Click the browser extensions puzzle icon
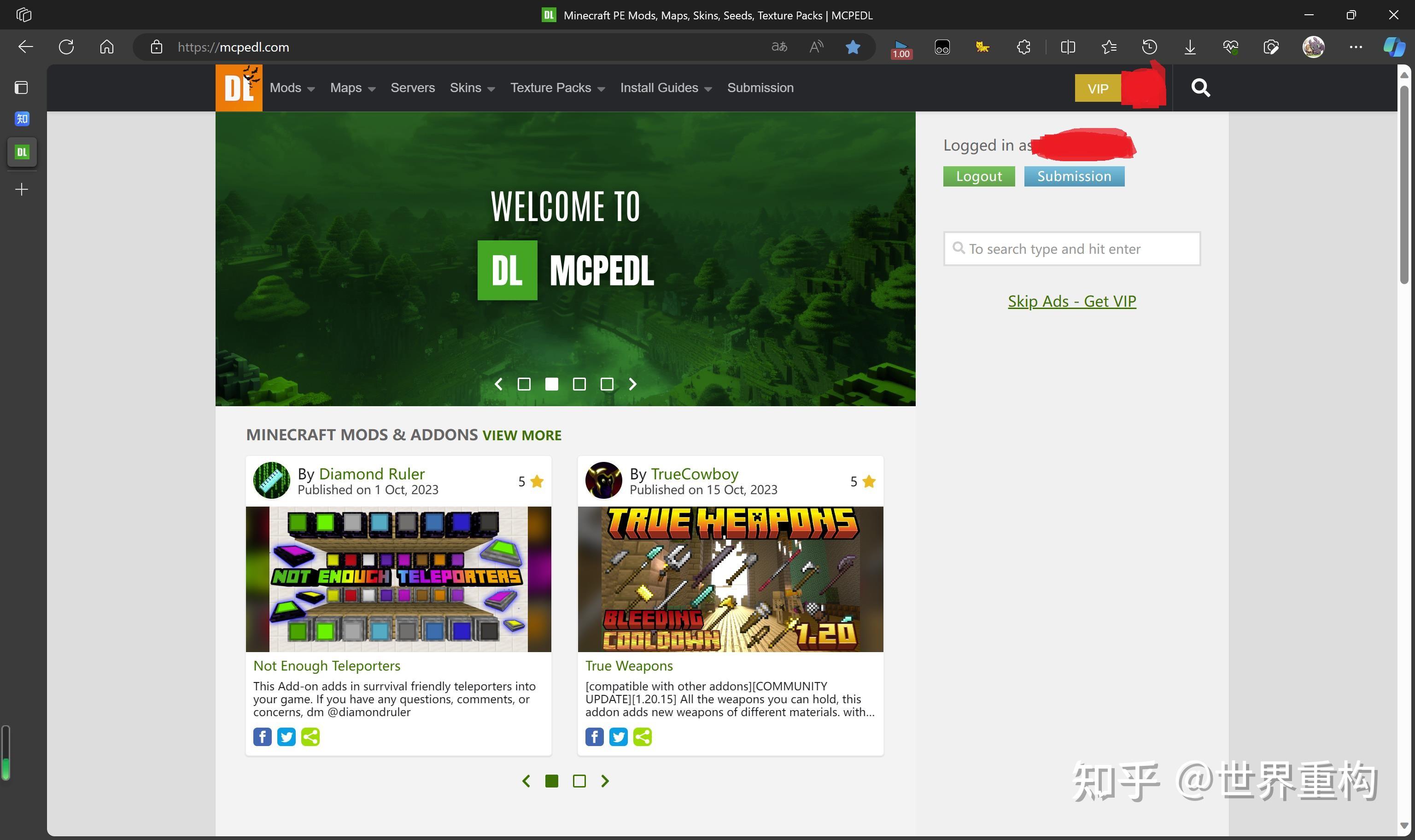This screenshot has width=1415, height=840. pos(1024,47)
